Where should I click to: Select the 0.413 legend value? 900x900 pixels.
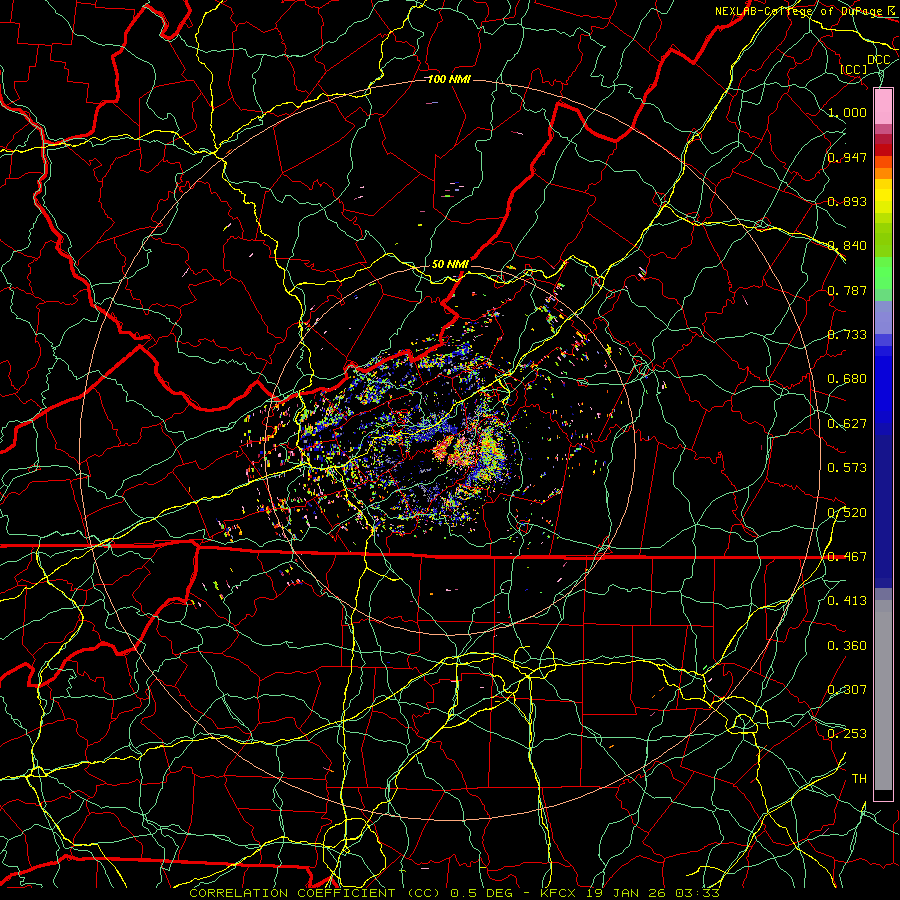tap(847, 601)
